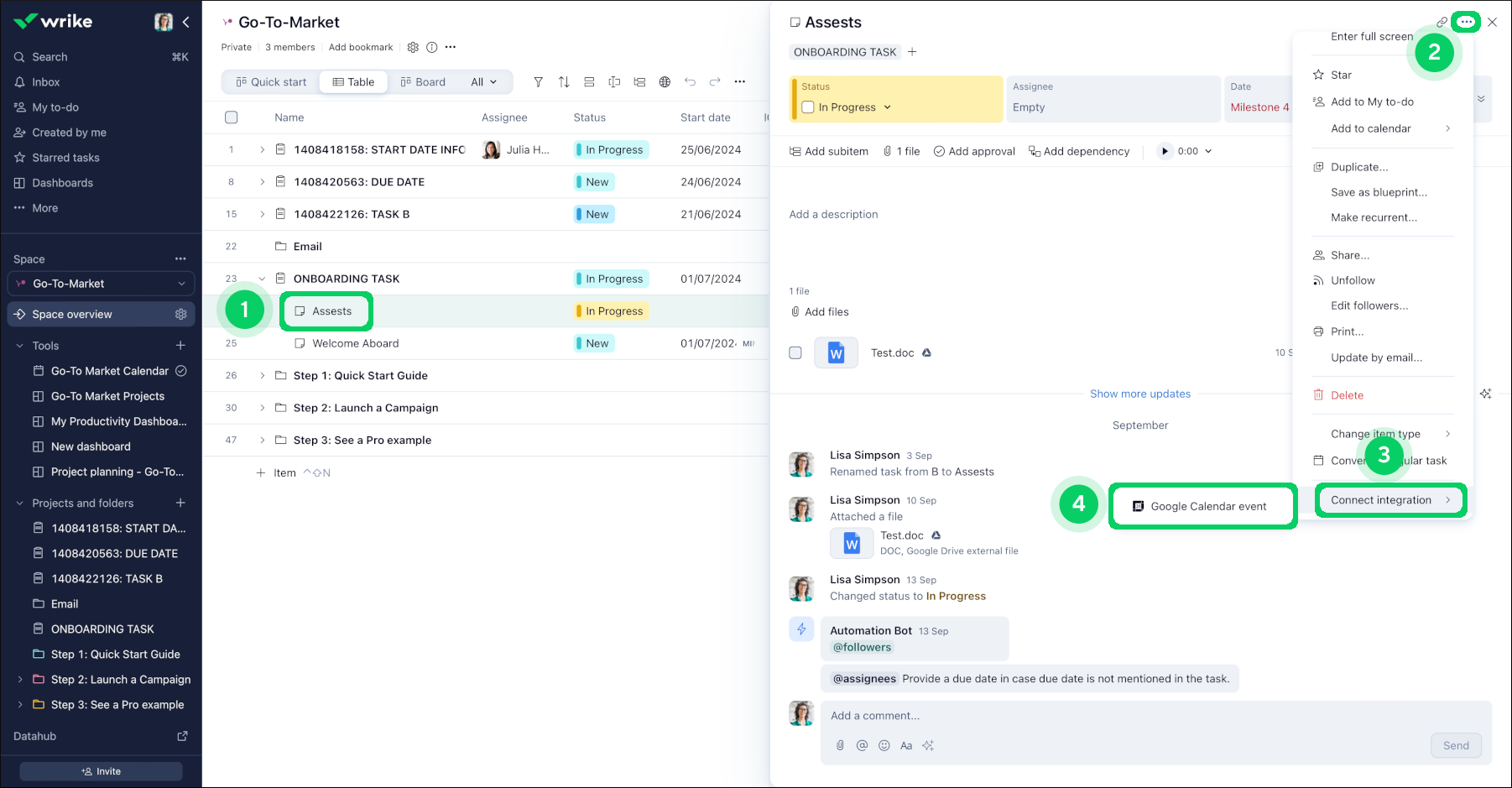Expand the 1408418158: START DATE INFO row
This screenshot has height=788, width=1512.
(262, 149)
